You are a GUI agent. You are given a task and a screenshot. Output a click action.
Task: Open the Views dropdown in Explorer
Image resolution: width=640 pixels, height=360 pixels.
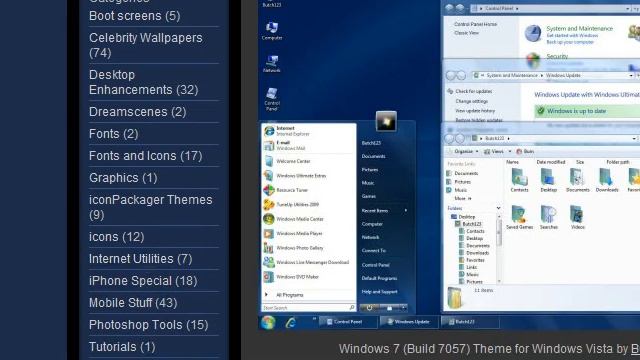497,151
